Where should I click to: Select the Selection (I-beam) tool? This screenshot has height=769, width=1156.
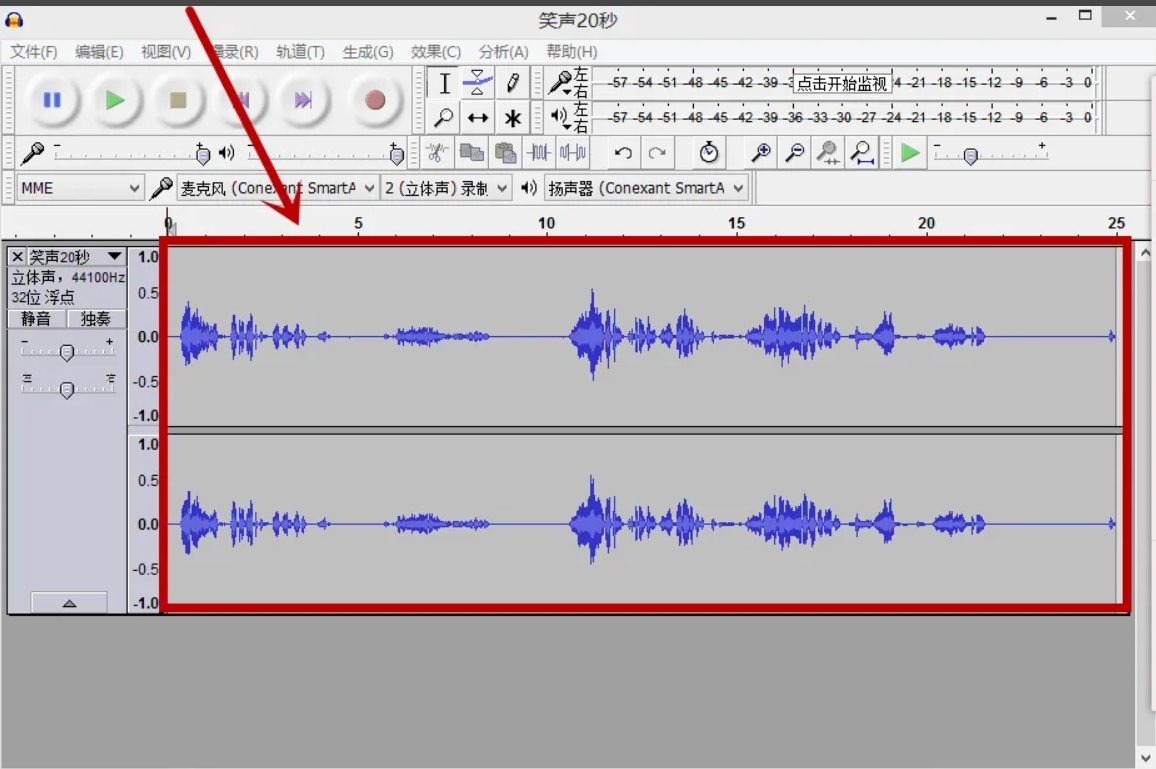click(x=444, y=83)
